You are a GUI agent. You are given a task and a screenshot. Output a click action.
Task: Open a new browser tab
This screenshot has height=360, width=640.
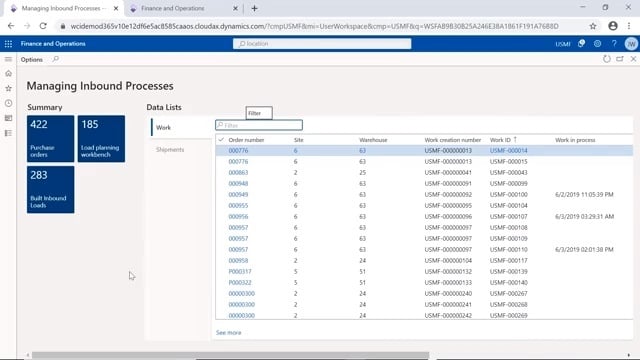(x=254, y=8)
